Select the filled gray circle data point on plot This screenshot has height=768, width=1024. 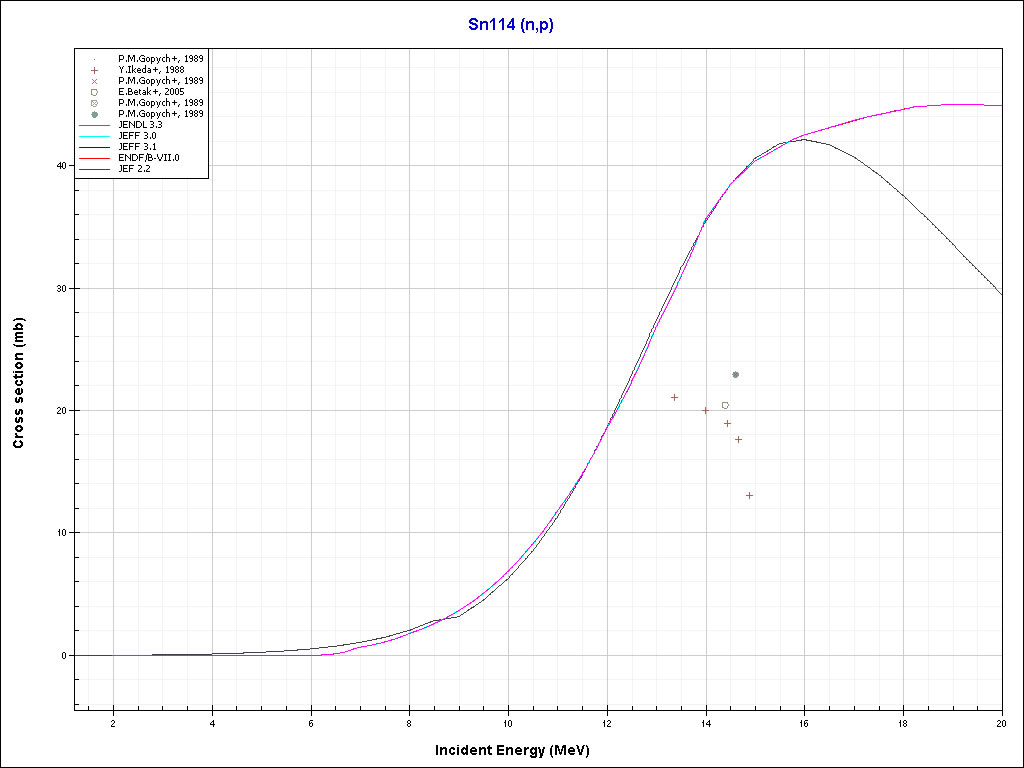[x=735, y=375]
